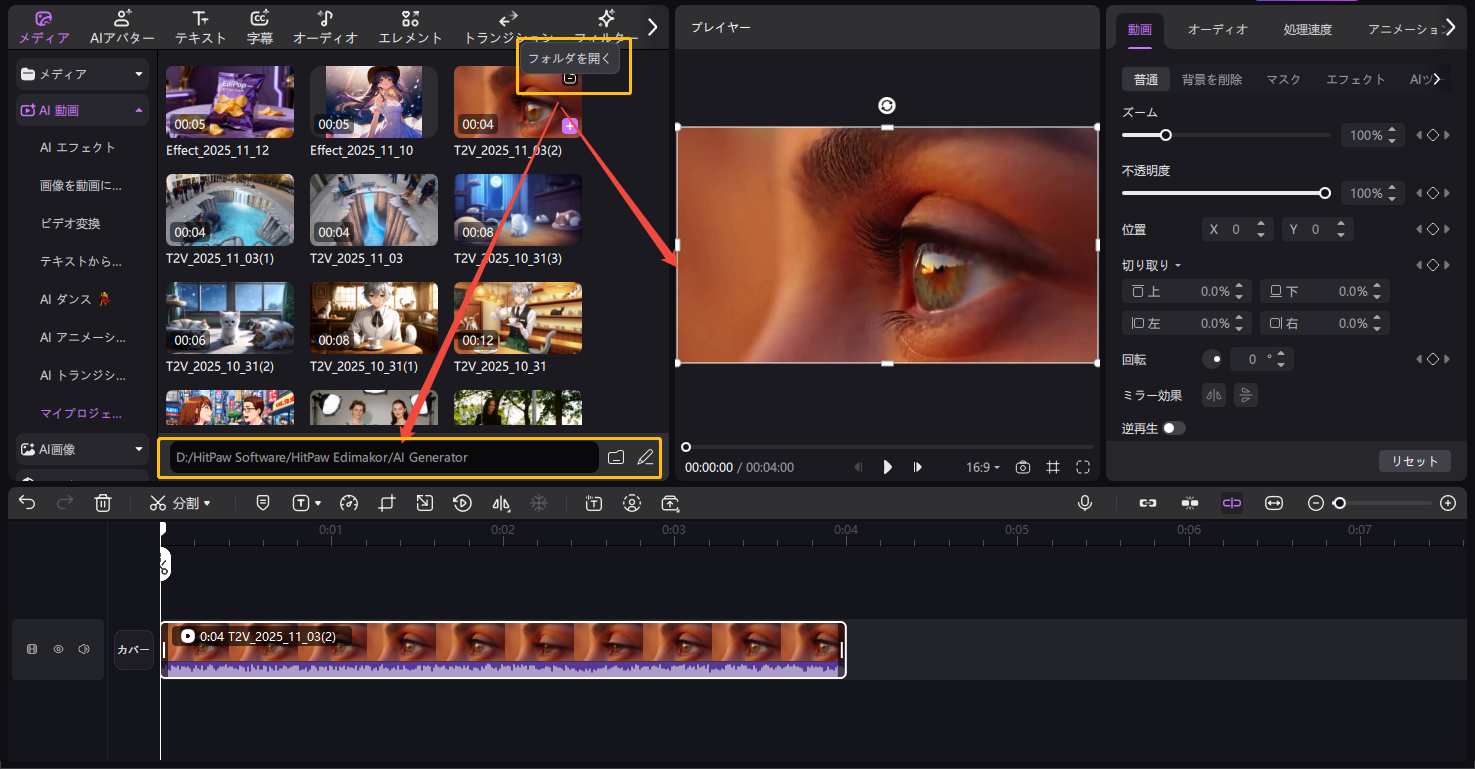Expand the 分割 split dropdown
Viewport: 1475px width, 769px height.
tap(207, 503)
